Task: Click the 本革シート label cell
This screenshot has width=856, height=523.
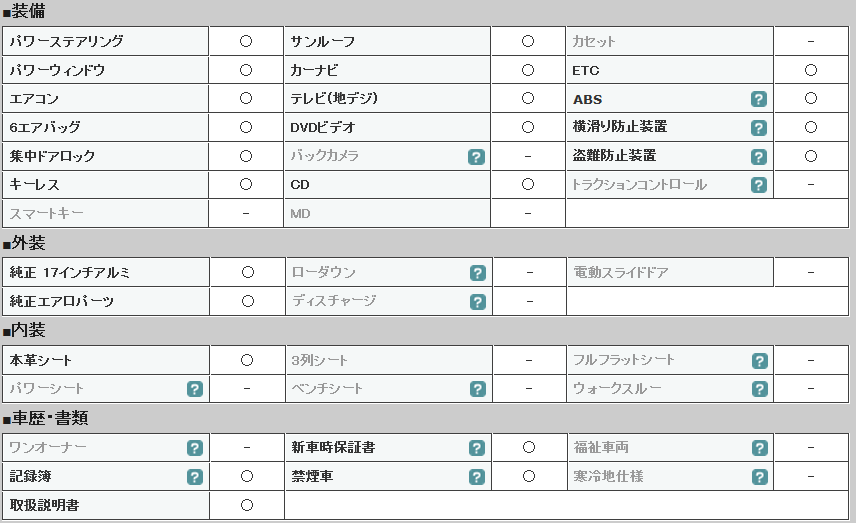Action: pos(106,360)
